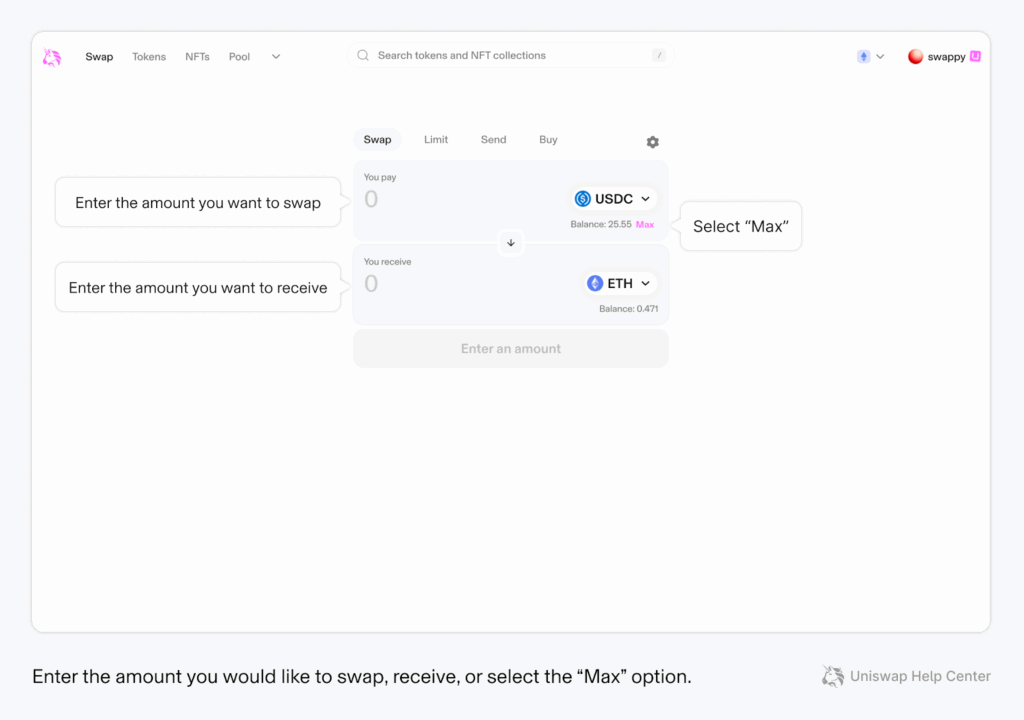The height and width of the screenshot is (720, 1024).
Task: Click the Ethereum network icon
Action: click(863, 57)
